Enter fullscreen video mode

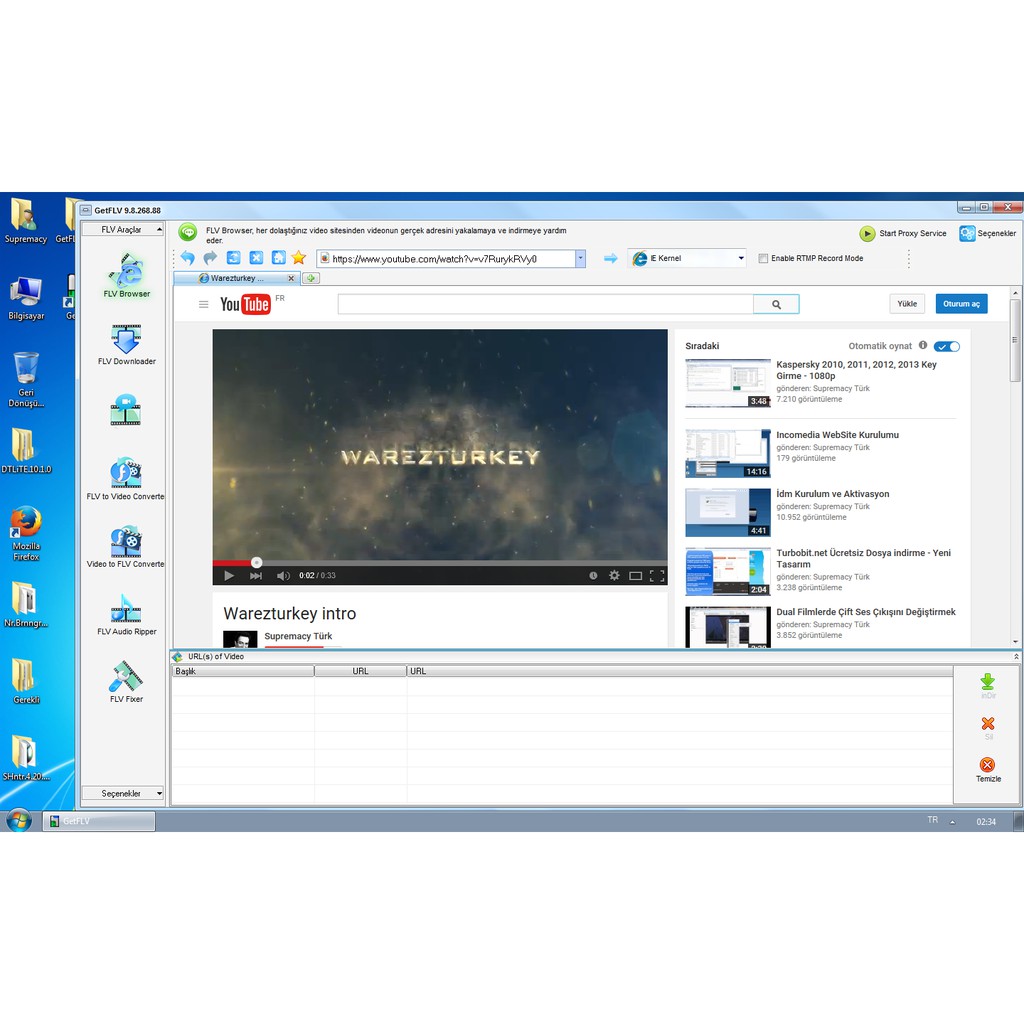click(x=657, y=575)
